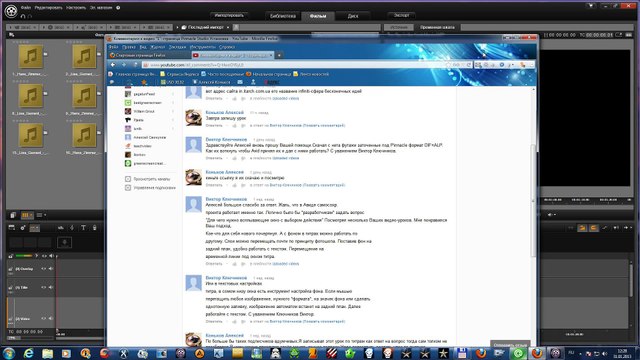Mute the Overlay track speaker icon
Screen dimensions: 640x360
(x=51, y=269)
